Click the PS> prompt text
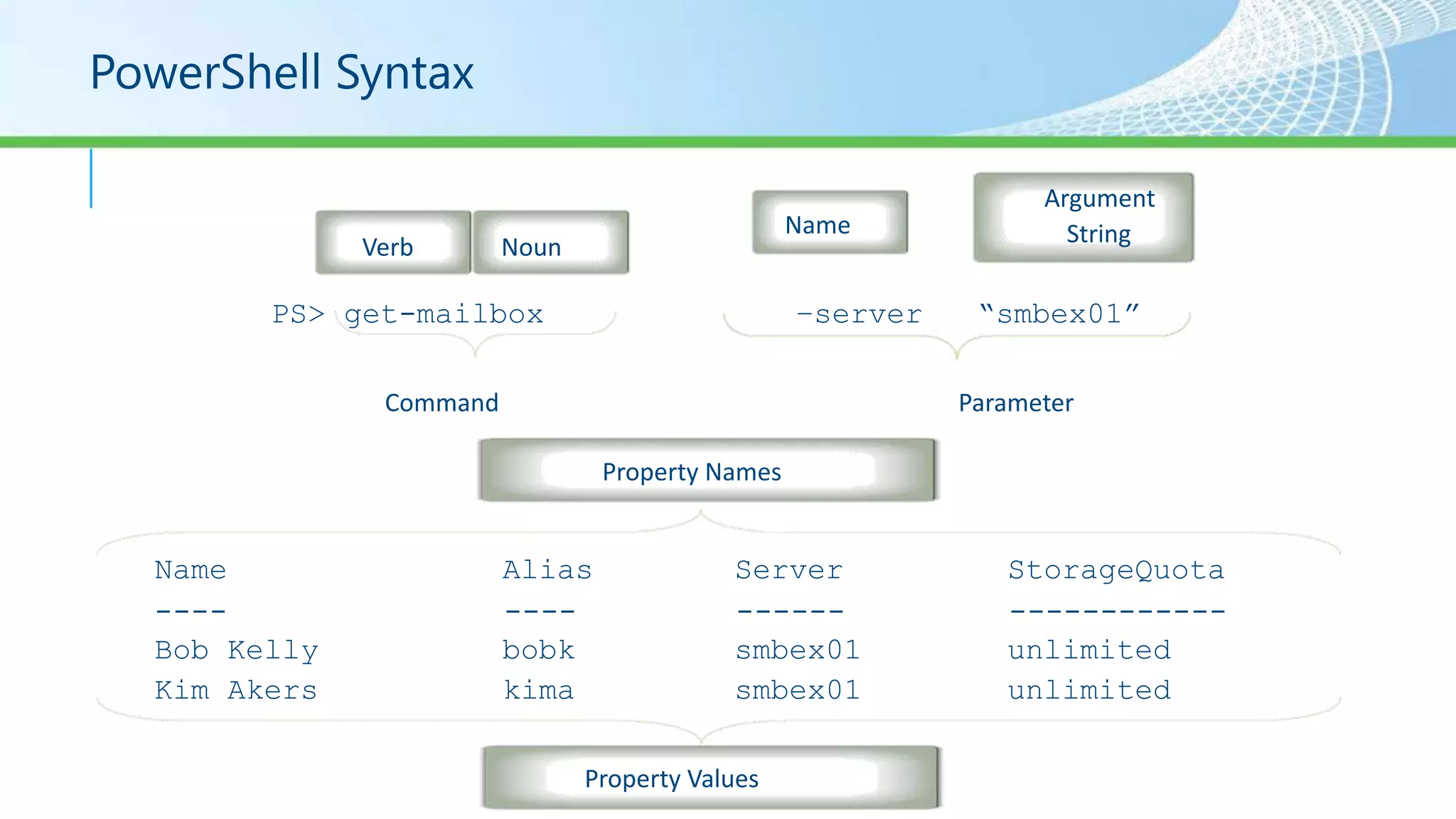The width and height of the screenshot is (1456, 819). click(x=298, y=314)
